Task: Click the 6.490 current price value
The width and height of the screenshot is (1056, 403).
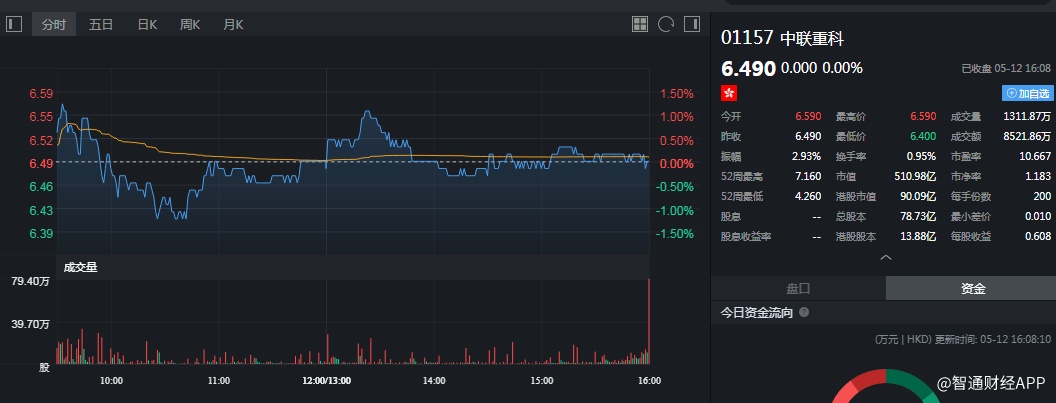Action: 748,68
